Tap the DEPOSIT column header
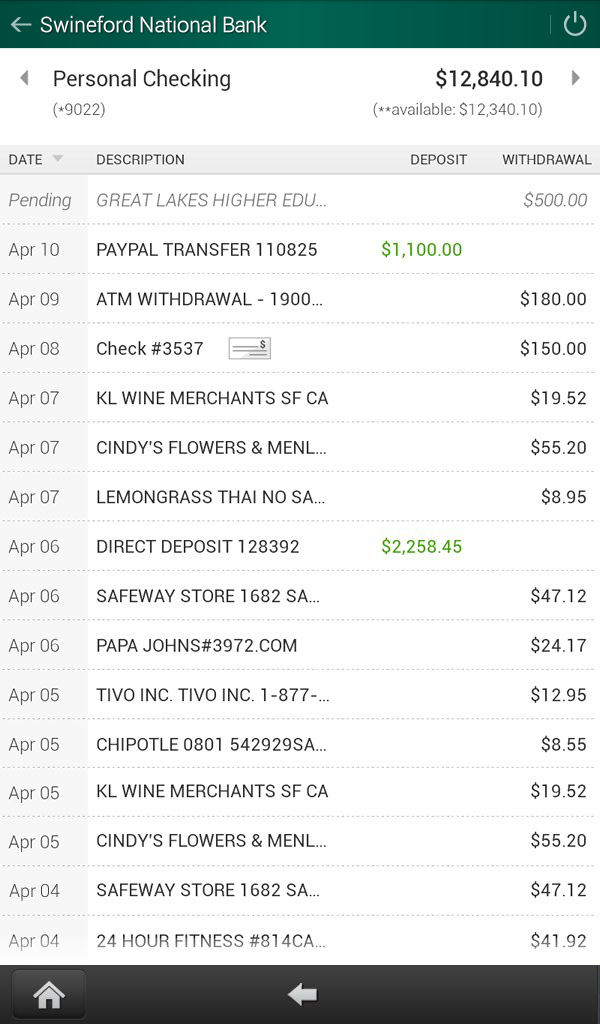This screenshot has height=1024, width=600. click(439, 159)
